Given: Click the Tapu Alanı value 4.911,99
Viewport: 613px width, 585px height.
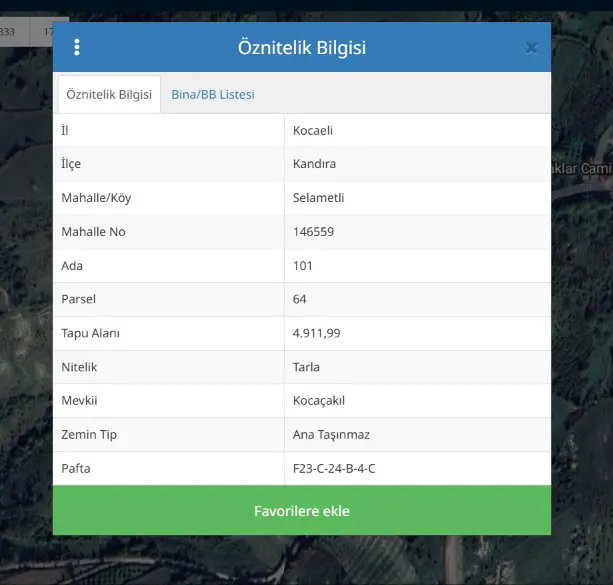Looking at the screenshot, I should [317, 333].
